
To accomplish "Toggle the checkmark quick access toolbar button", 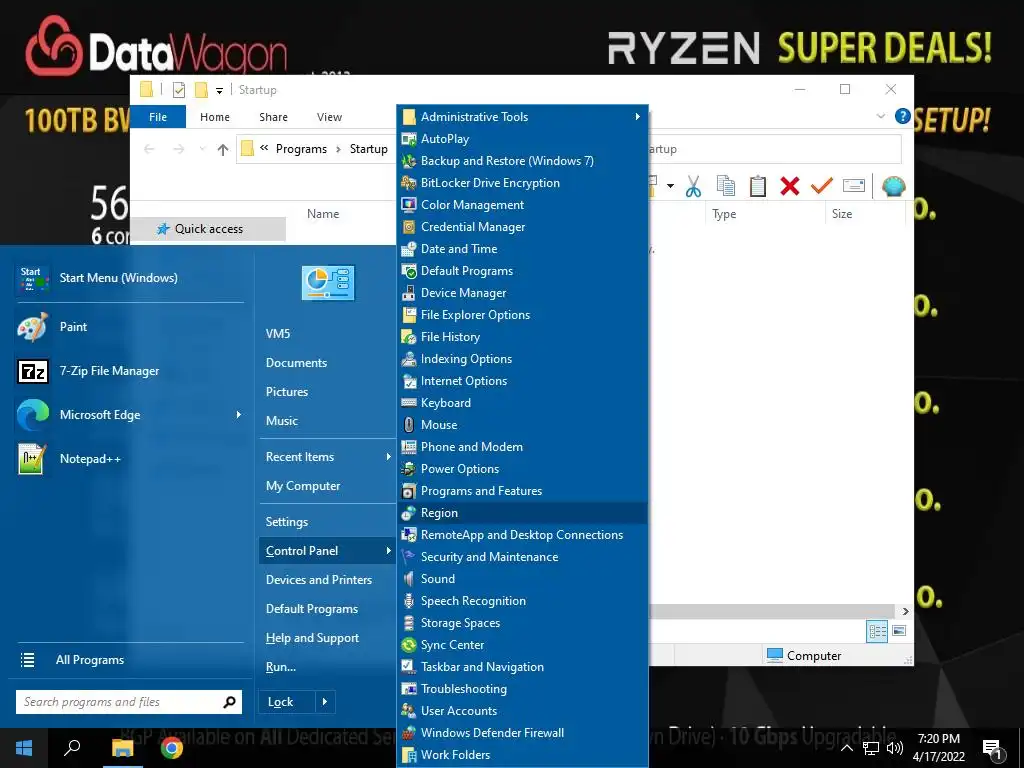I will pyautogui.click(x=178, y=90).
